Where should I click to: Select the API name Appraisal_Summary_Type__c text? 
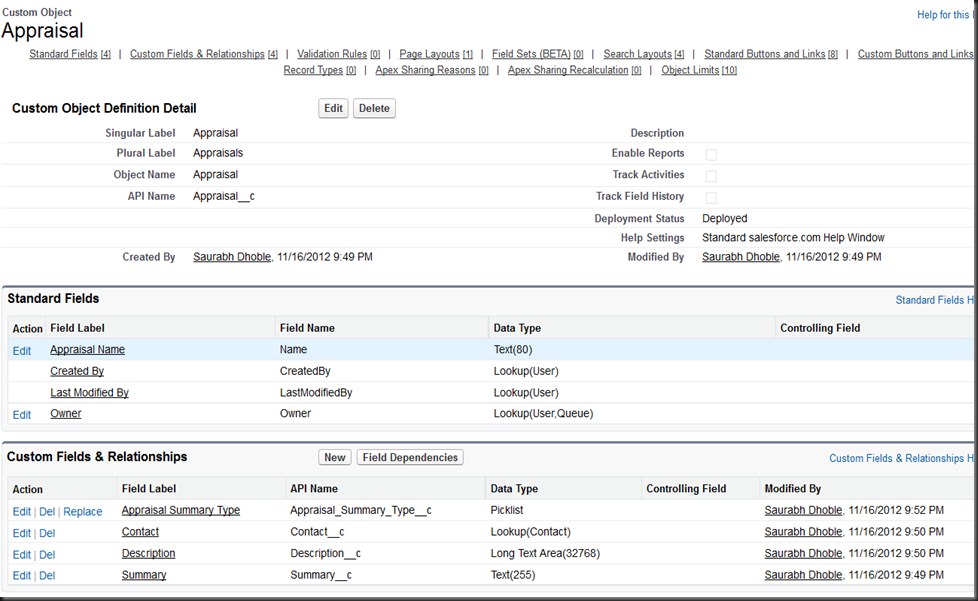(361, 511)
